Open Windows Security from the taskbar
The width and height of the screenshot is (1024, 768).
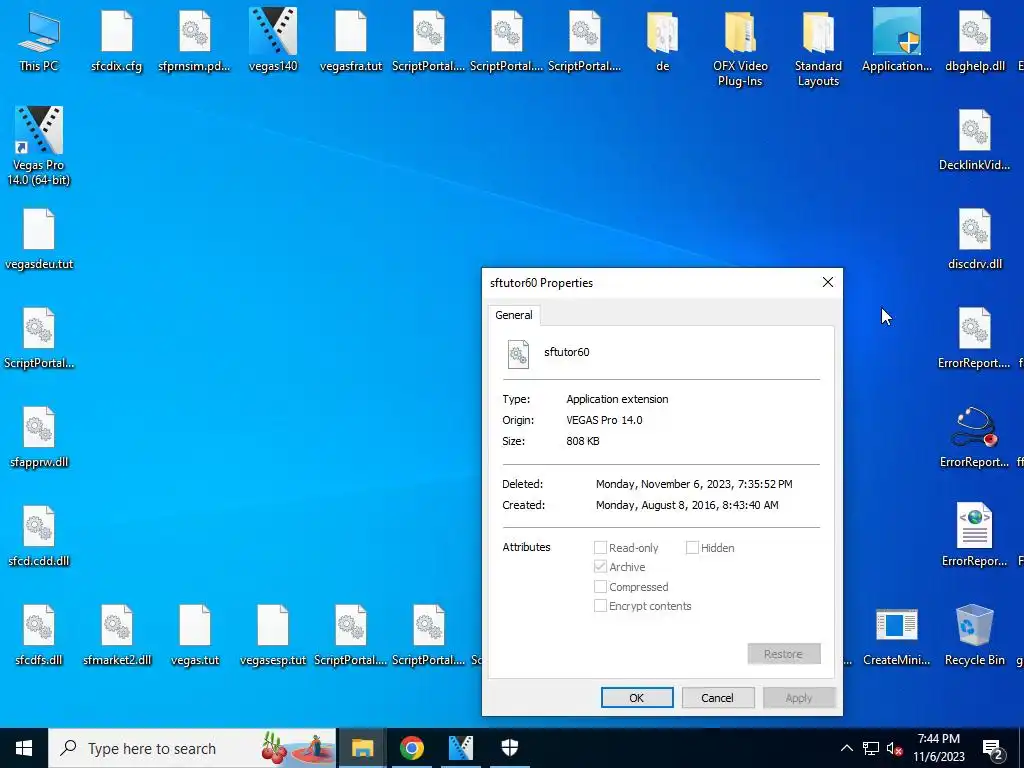pyautogui.click(x=510, y=748)
